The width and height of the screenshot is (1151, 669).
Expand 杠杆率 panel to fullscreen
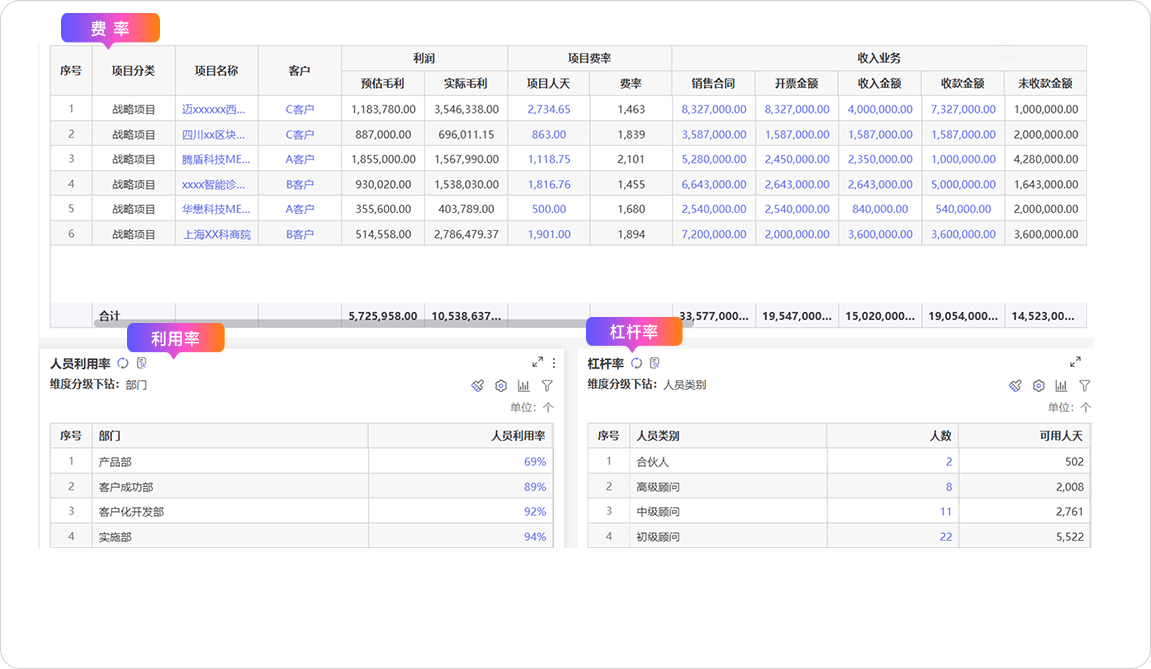coord(1075,362)
